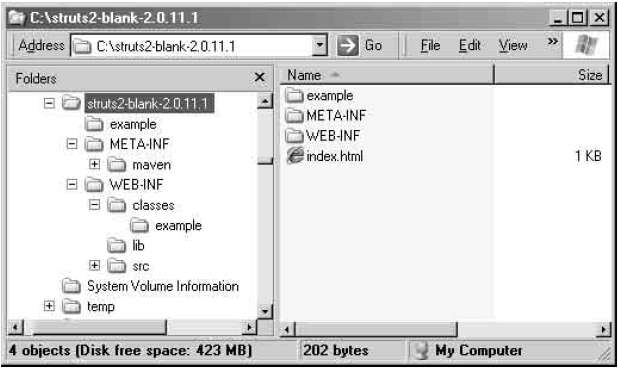Click folder tree scroll up arrow

(x=265, y=102)
